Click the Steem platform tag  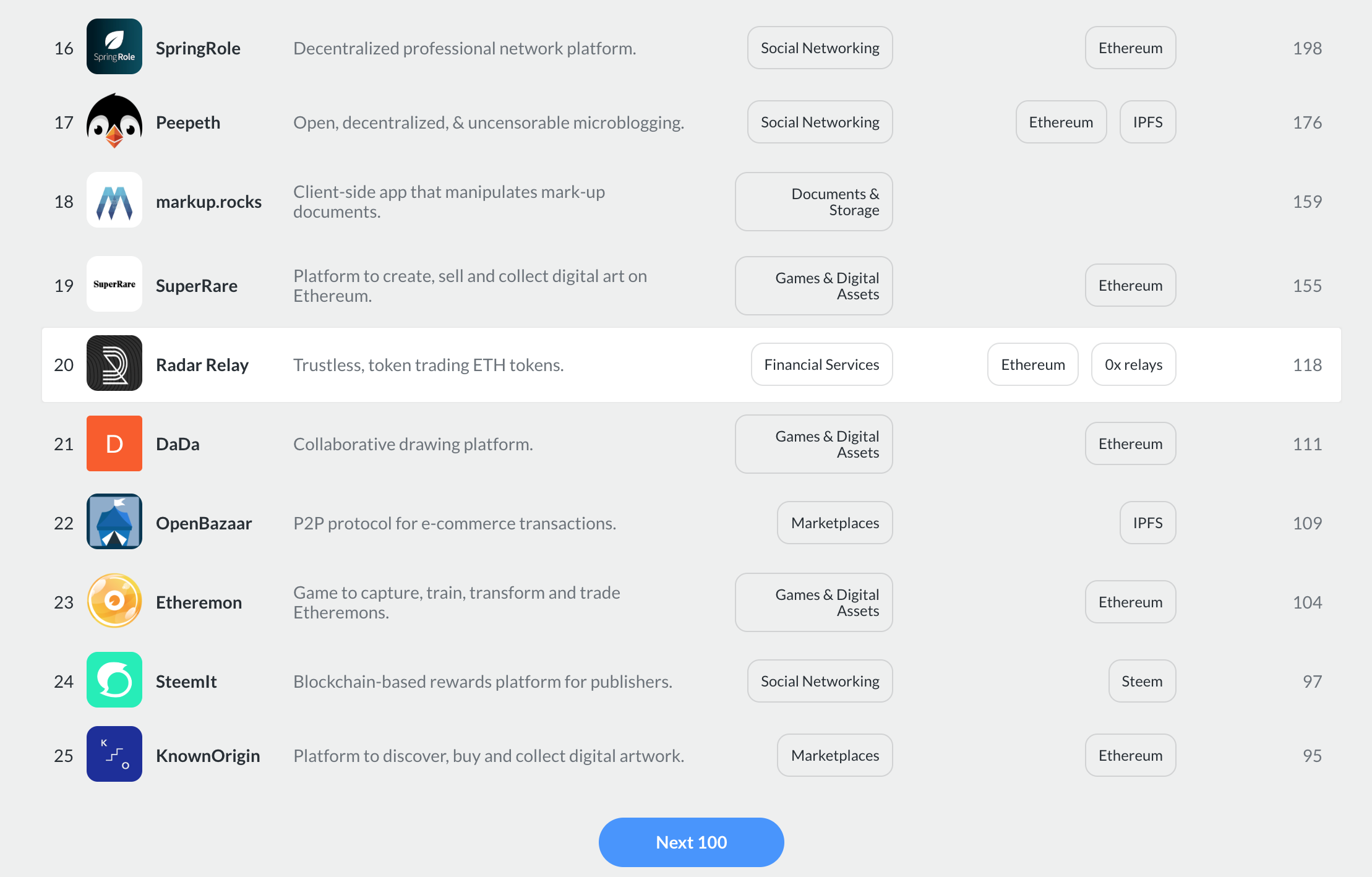1142,682
